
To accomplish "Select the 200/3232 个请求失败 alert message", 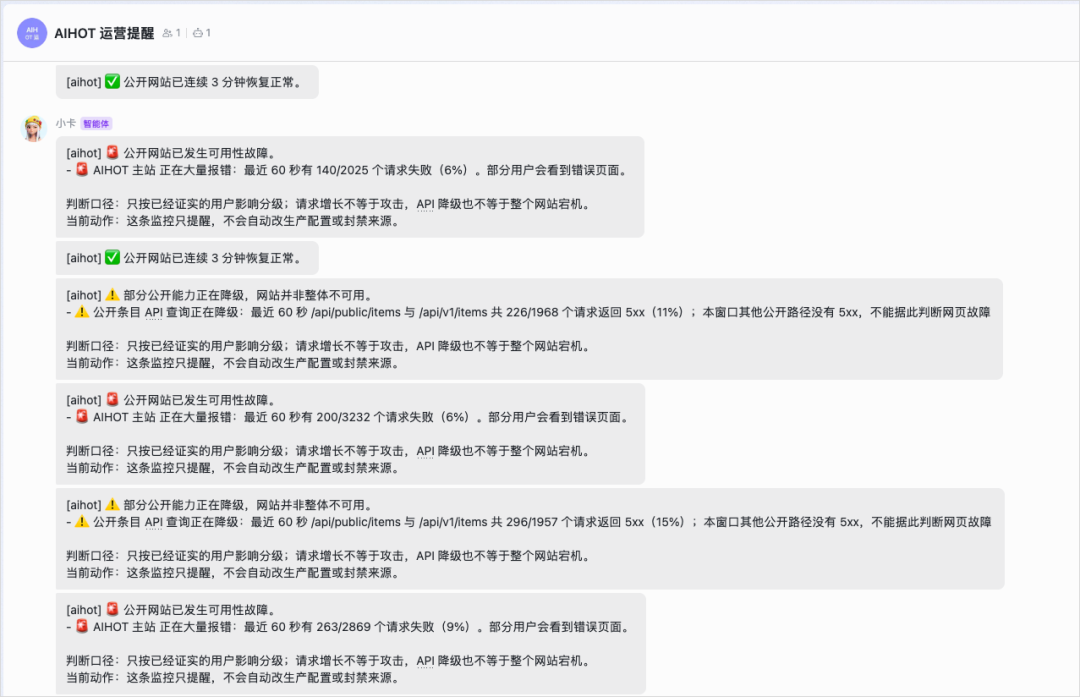I will click(x=351, y=434).
